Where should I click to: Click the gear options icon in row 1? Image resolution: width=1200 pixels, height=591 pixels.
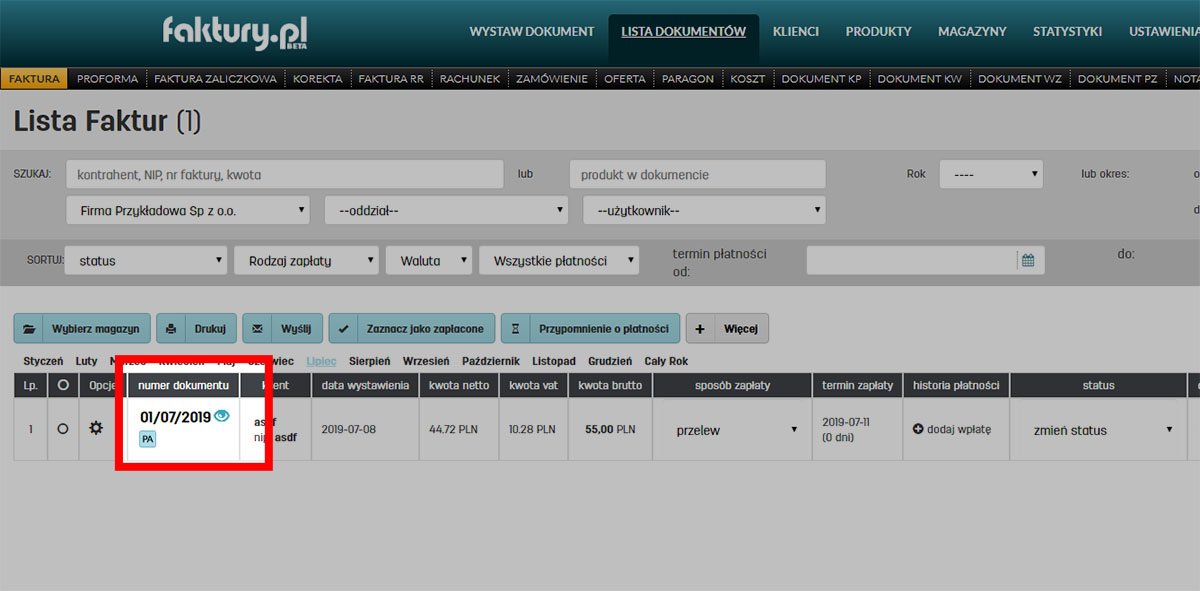96,428
